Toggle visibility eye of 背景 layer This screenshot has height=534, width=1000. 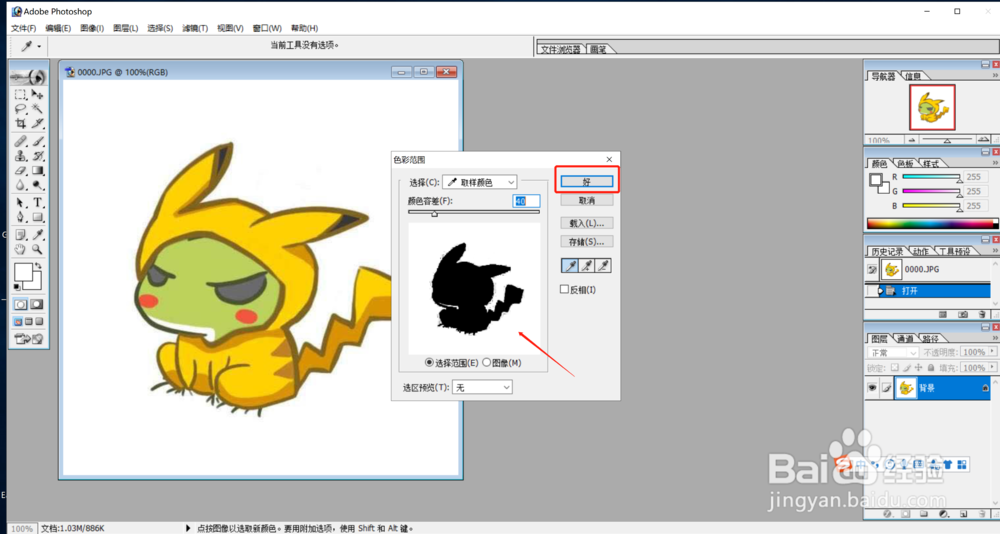click(872, 388)
